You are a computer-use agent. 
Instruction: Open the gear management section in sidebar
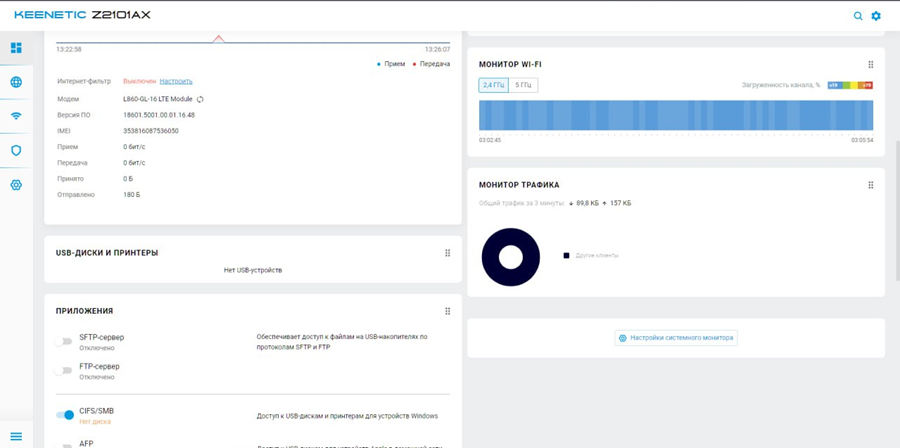click(x=16, y=185)
